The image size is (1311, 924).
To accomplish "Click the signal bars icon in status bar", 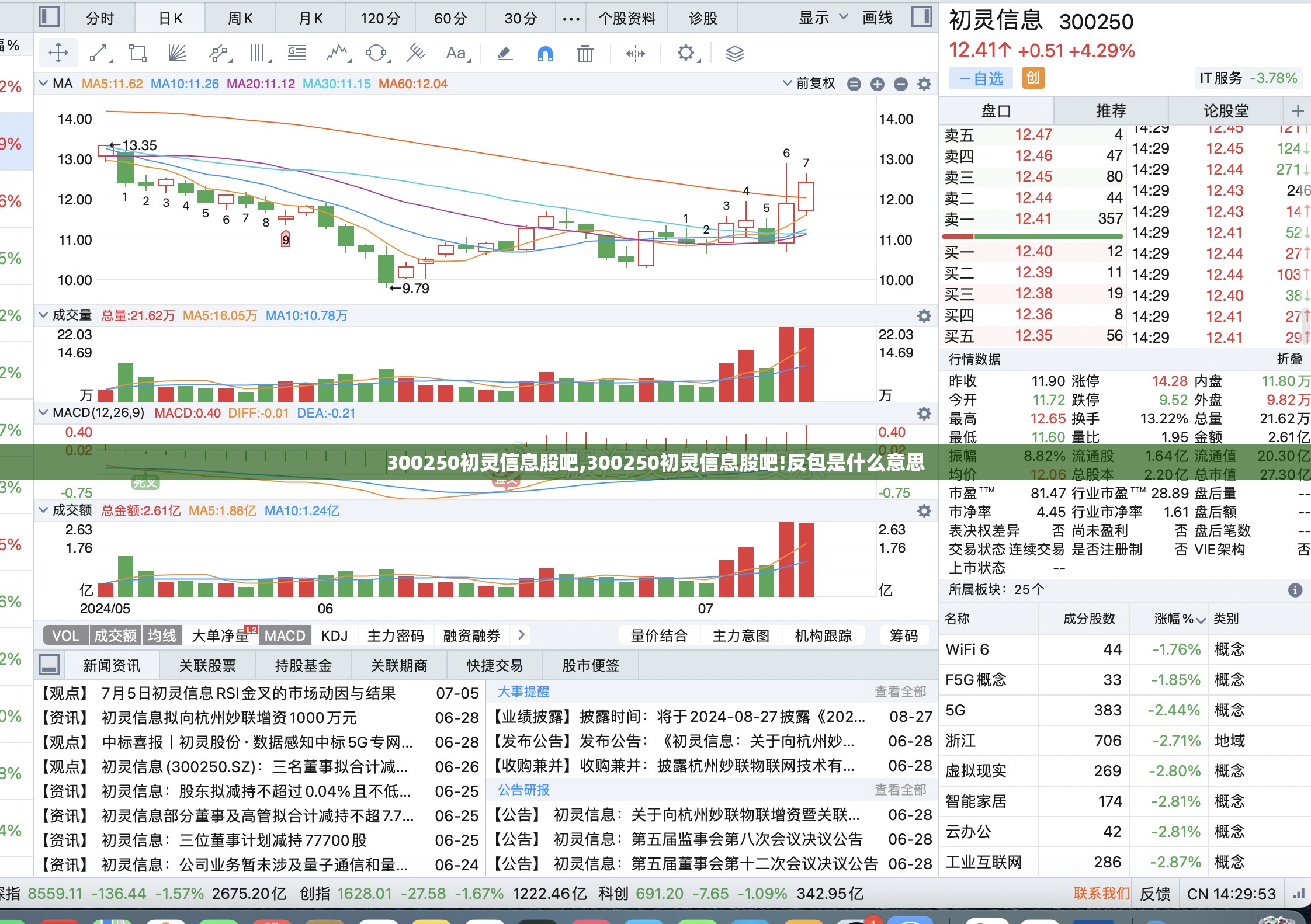I will [1298, 894].
